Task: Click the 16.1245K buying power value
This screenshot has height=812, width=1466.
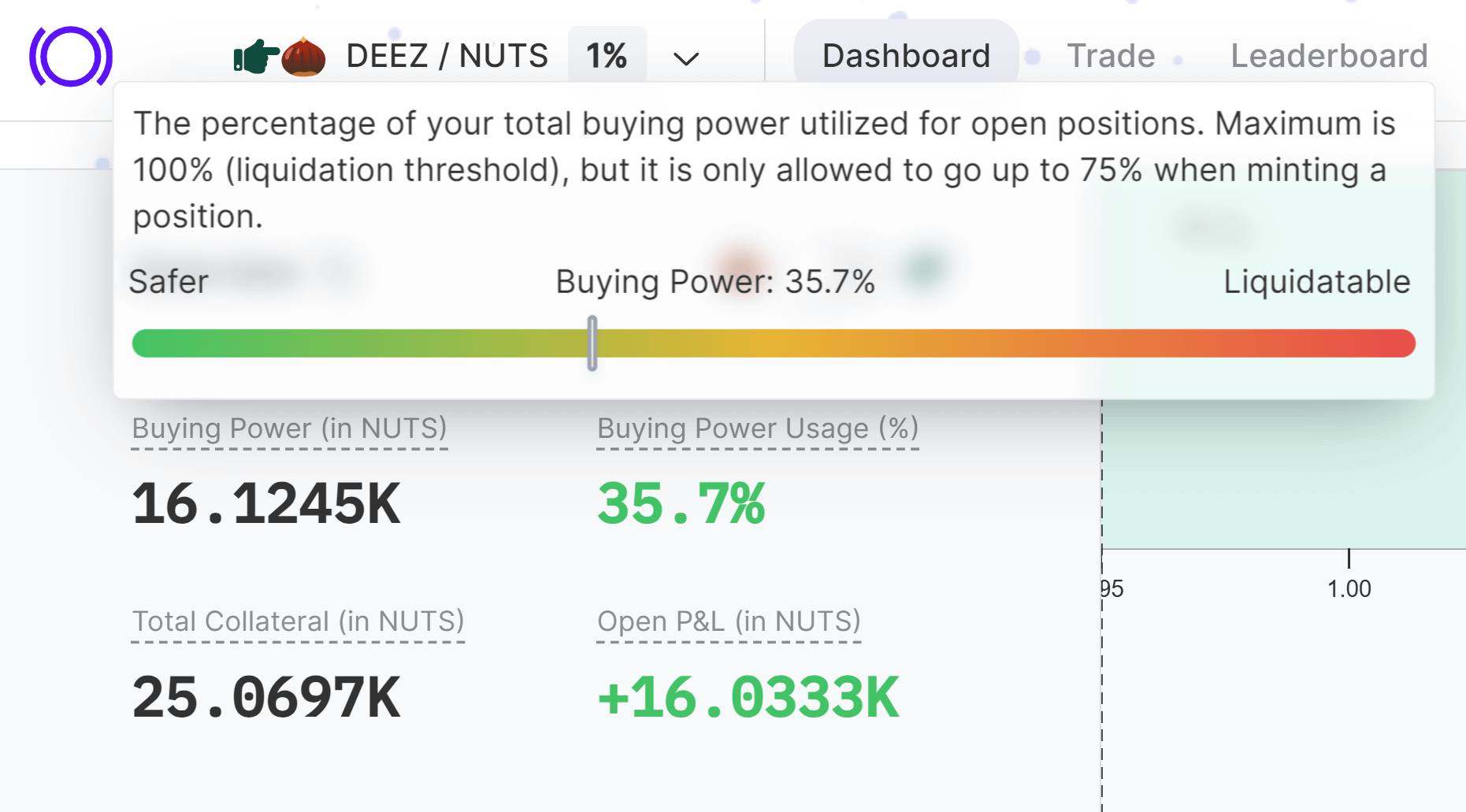Action: tap(266, 504)
